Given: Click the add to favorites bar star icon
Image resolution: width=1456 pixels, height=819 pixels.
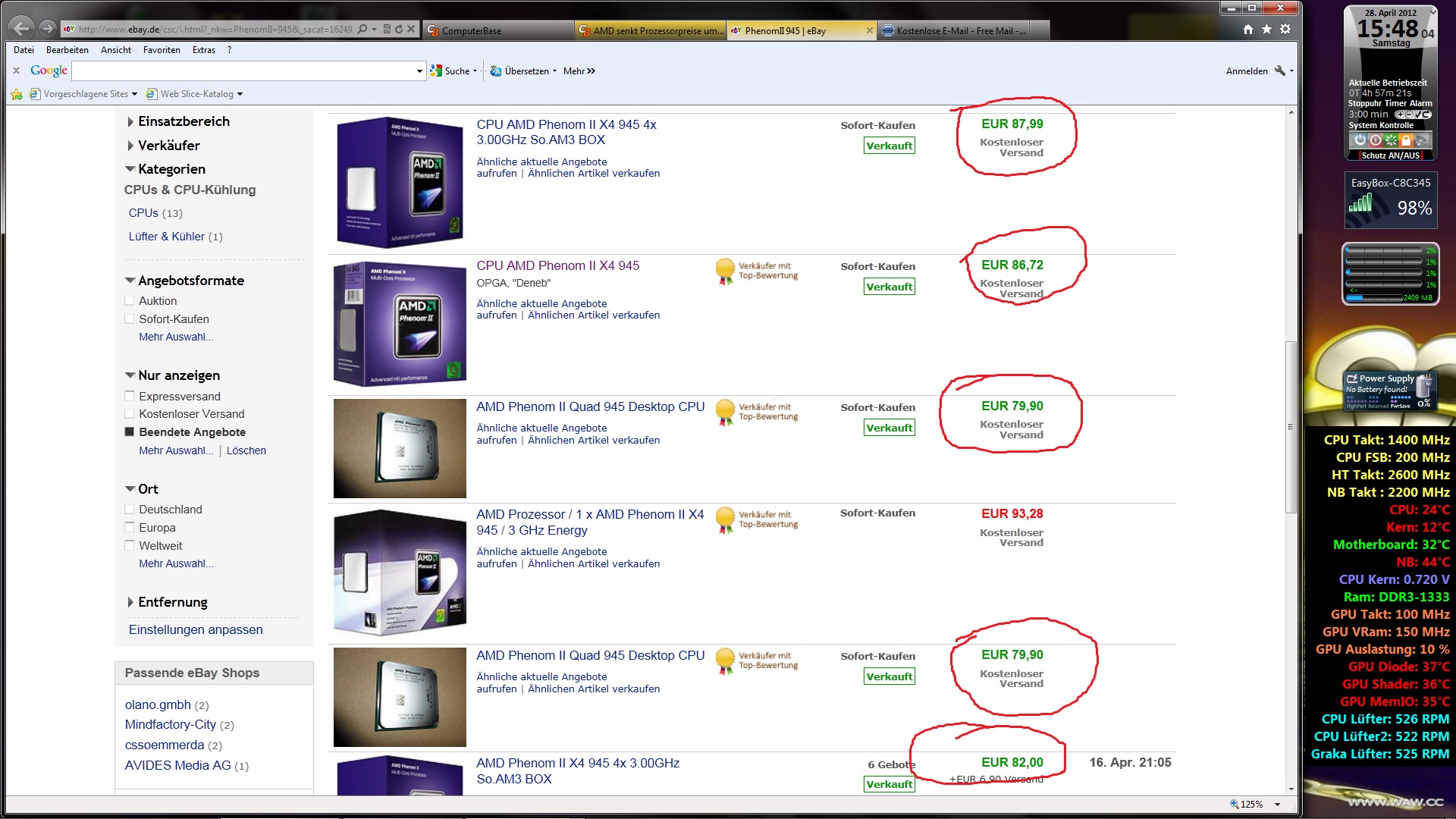Looking at the screenshot, I should (17, 95).
